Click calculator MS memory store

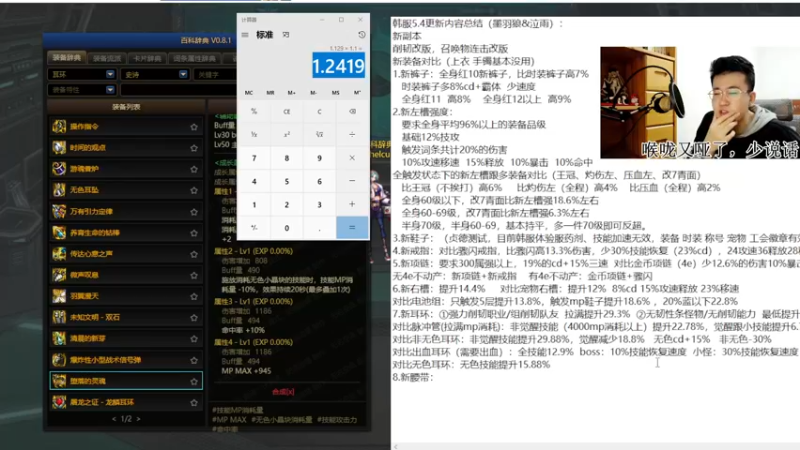point(335,93)
